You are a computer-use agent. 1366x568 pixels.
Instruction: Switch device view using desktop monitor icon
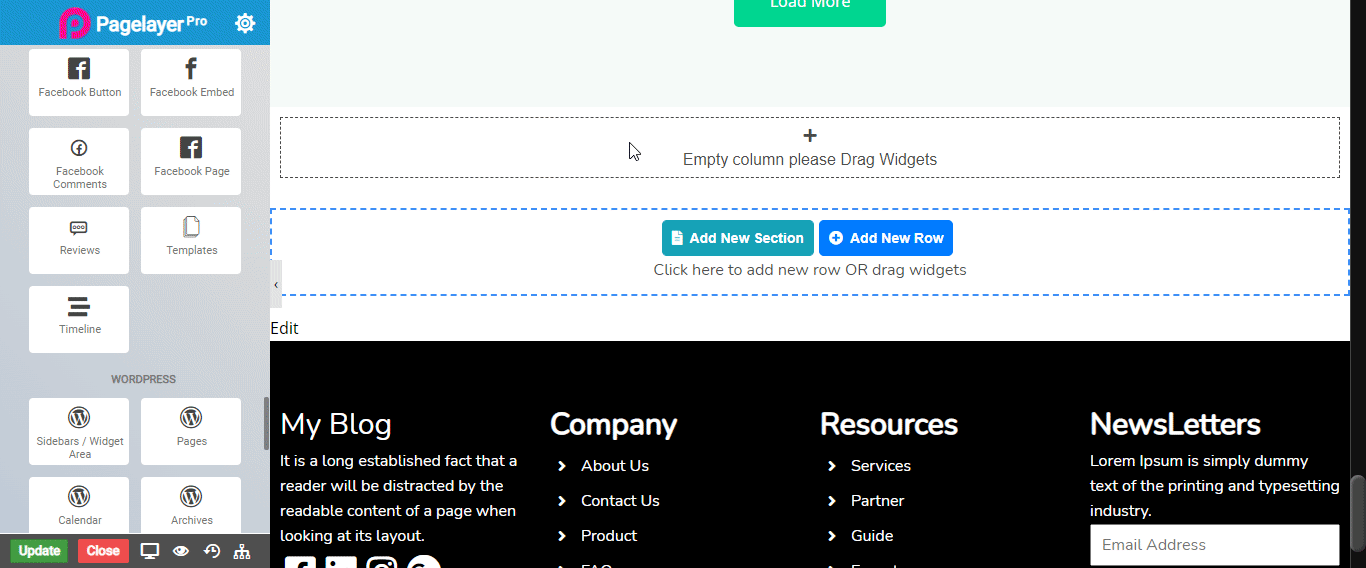(x=150, y=551)
